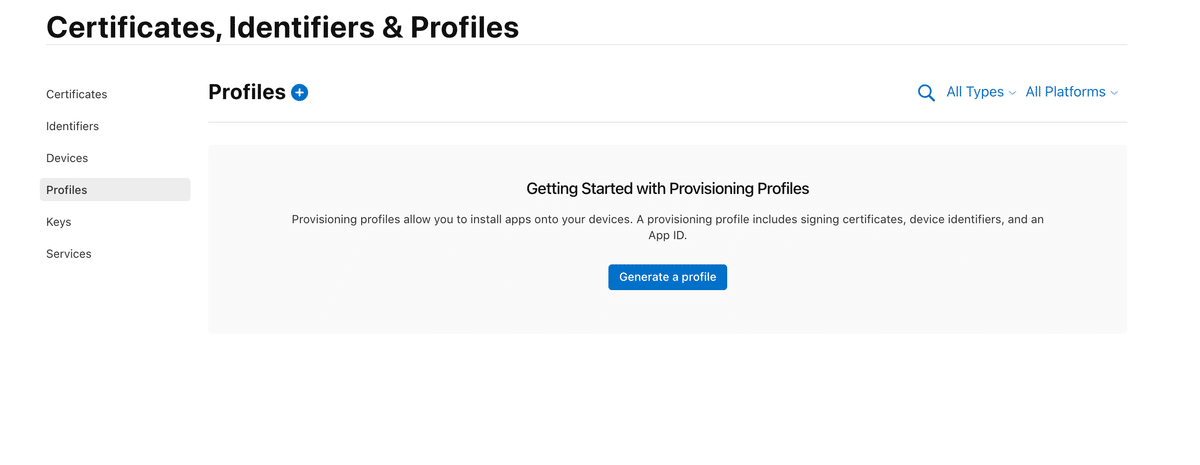Screen dimensions: 1200x465
Task: Click the divider line under Profiles header
Action: [x=667, y=122]
